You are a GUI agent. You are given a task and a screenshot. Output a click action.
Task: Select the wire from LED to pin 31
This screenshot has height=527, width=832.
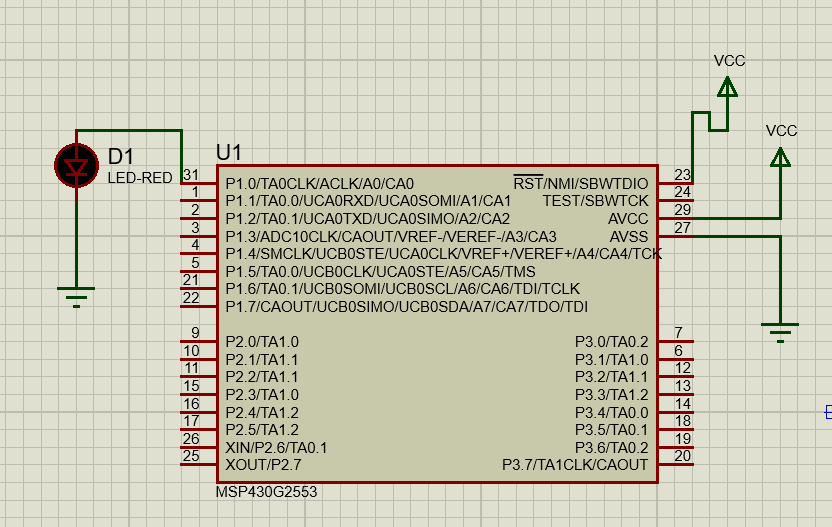coord(129,130)
